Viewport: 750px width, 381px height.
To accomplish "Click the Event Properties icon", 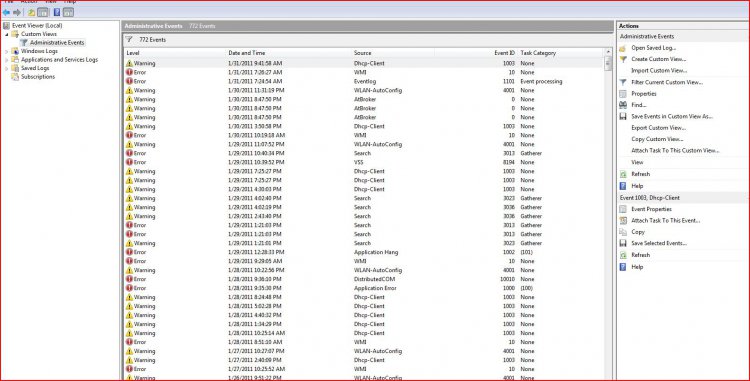I will 623,209.
